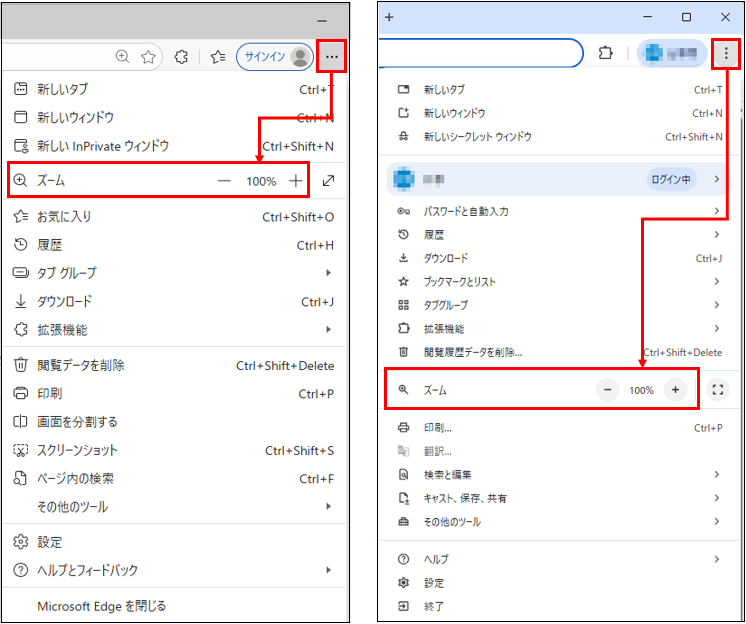Image resolution: width=746 pixels, height=624 pixels.
Task: Increase zoom with plus in Edge menu
Action: pyautogui.click(x=295, y=181)
